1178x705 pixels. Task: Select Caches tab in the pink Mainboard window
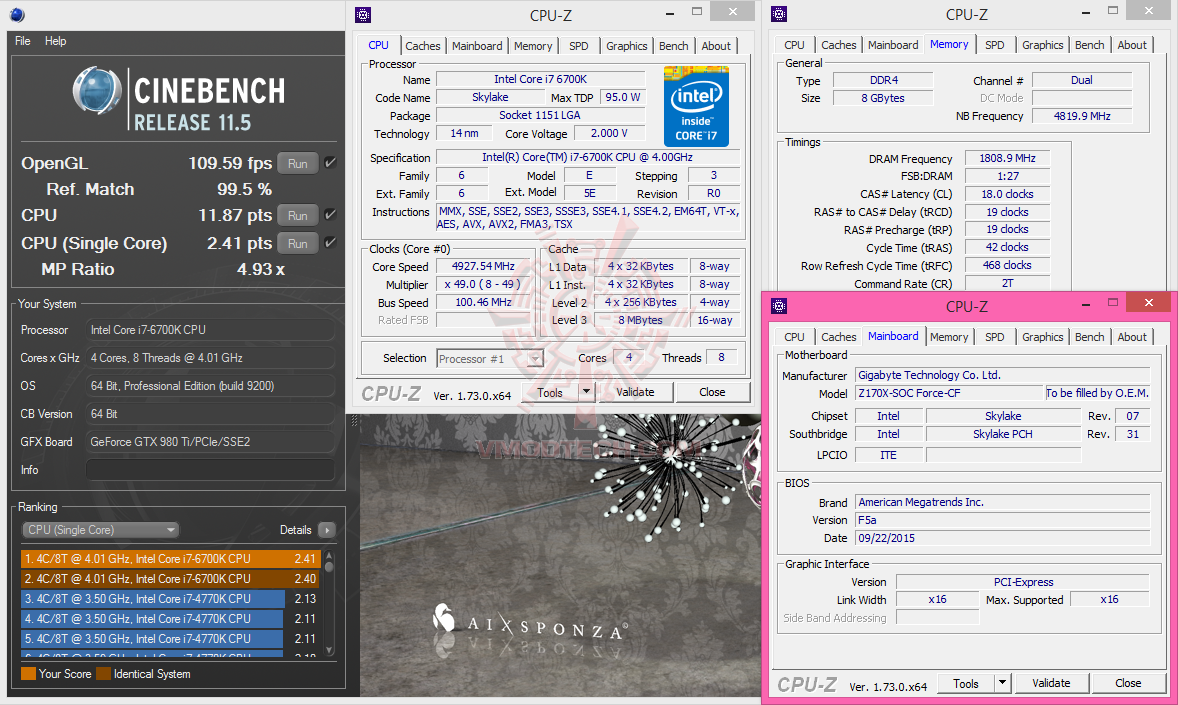tap(838, 337)
